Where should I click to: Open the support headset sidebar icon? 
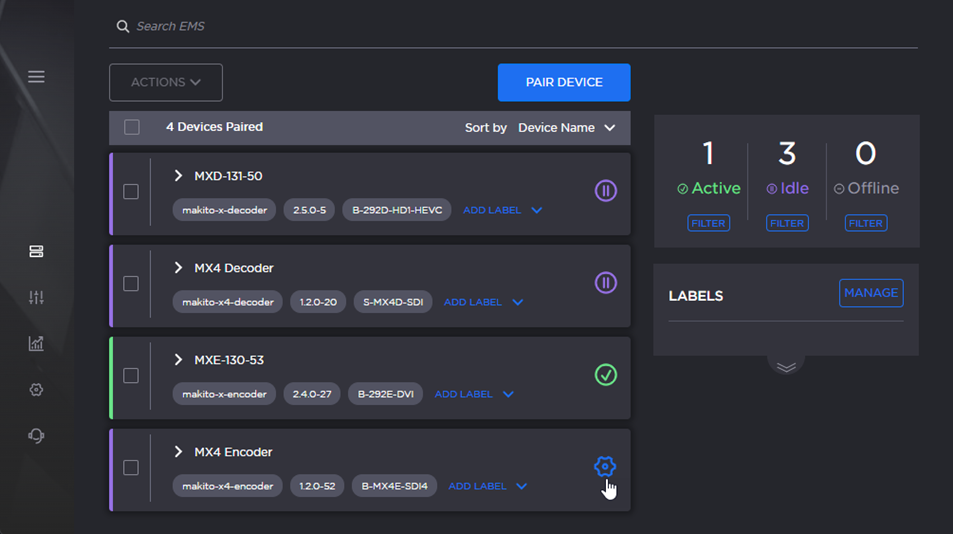(36, 436)
